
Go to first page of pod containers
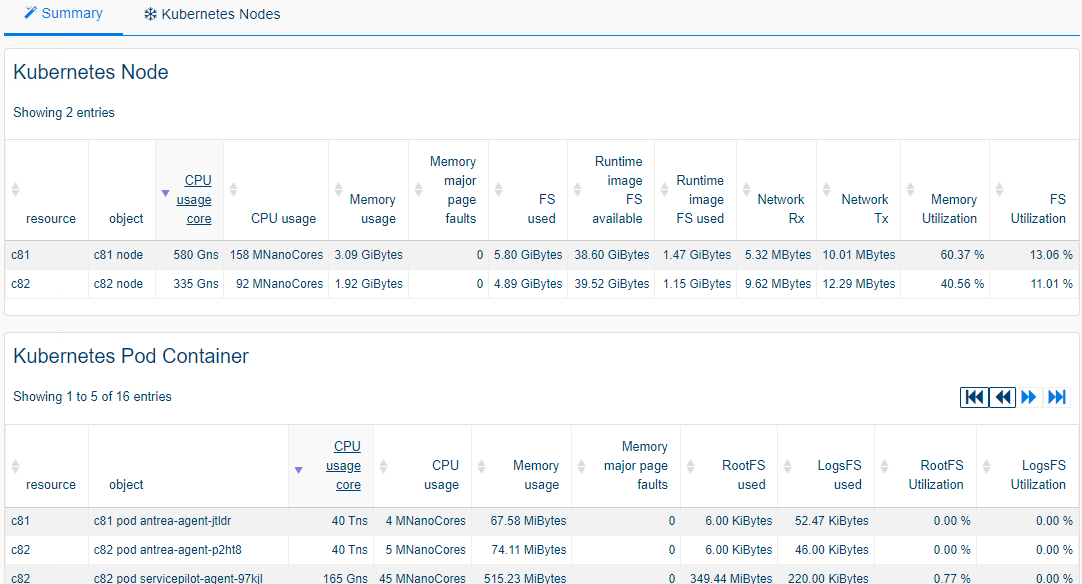coord(974,397)
